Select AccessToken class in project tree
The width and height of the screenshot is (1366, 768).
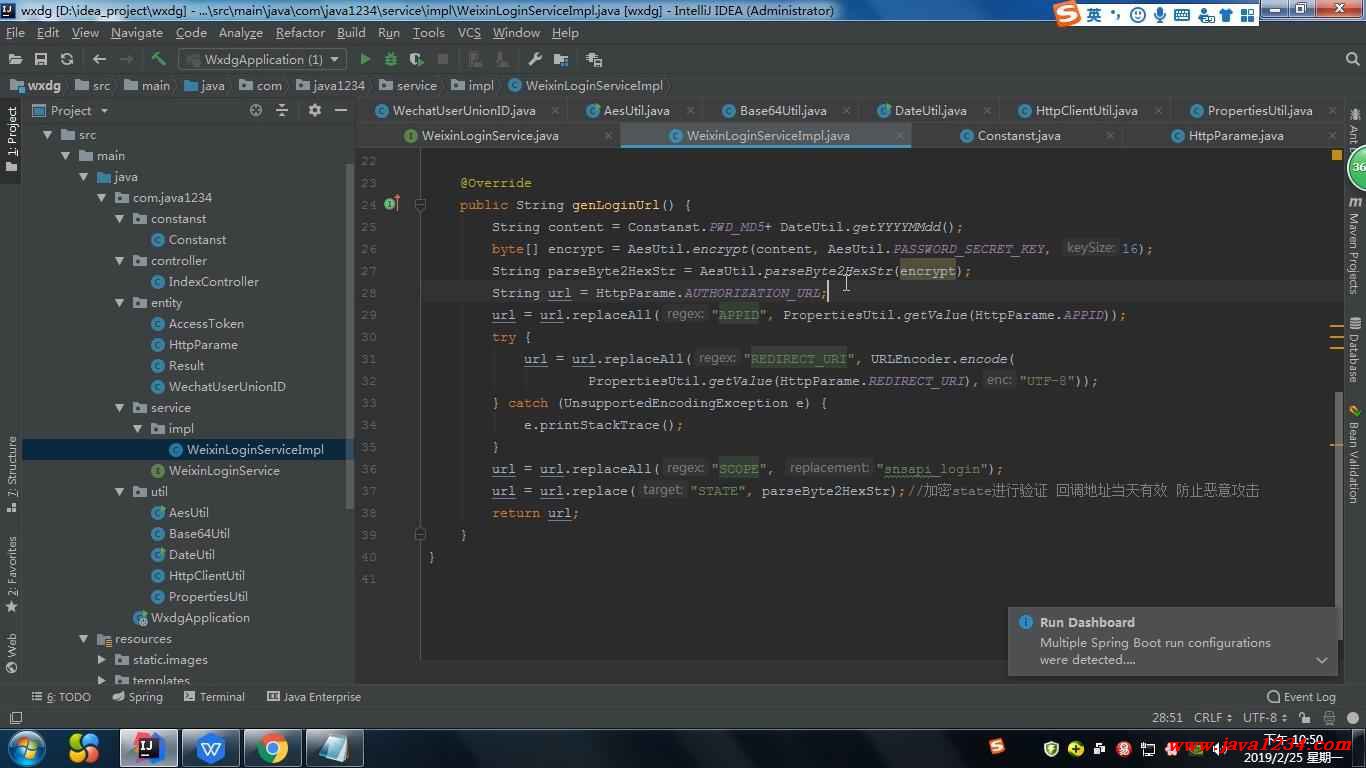(197, 324)
